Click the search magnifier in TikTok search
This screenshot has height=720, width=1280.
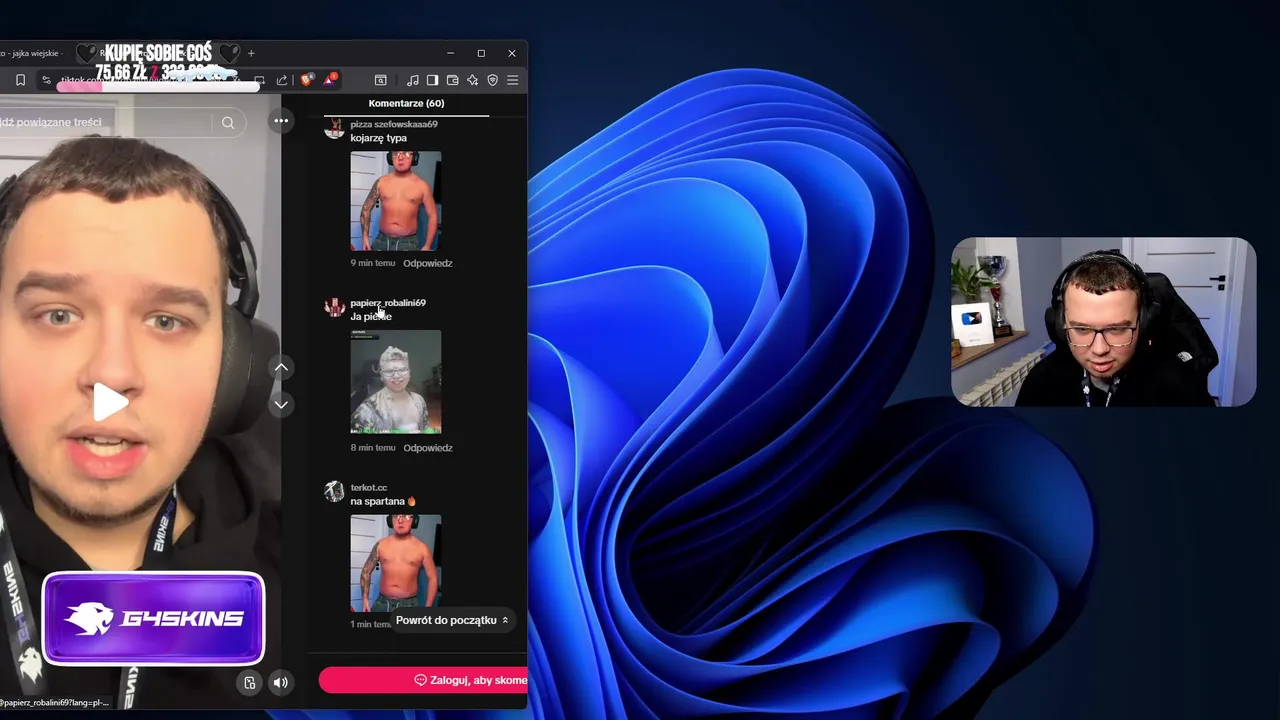point(228,122)
